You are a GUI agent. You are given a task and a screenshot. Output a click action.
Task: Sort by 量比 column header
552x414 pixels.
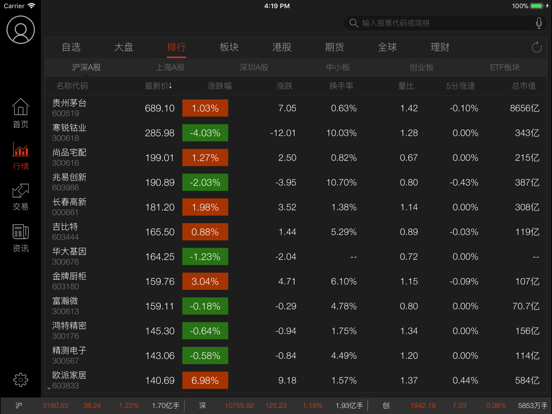(406, 86)
